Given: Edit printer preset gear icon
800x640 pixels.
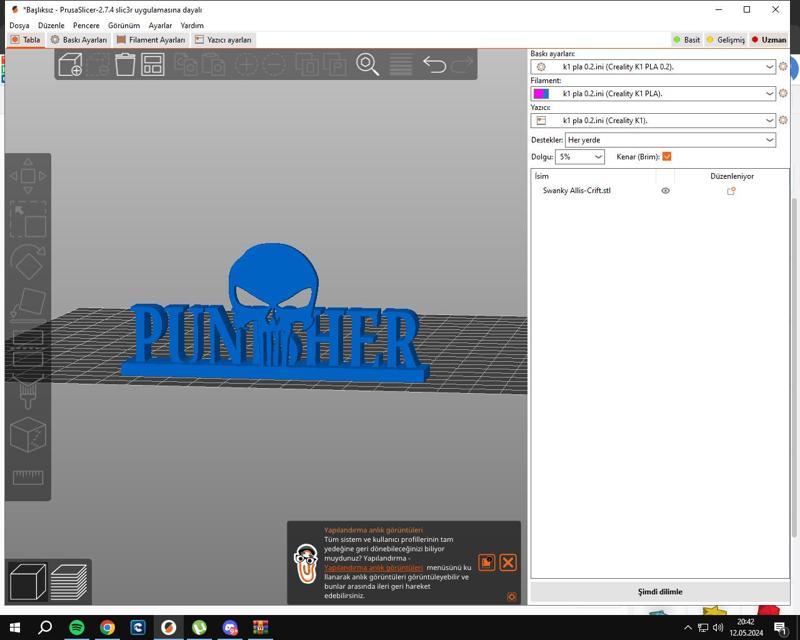Looking at the screenshot, I should tap(783, 120).
